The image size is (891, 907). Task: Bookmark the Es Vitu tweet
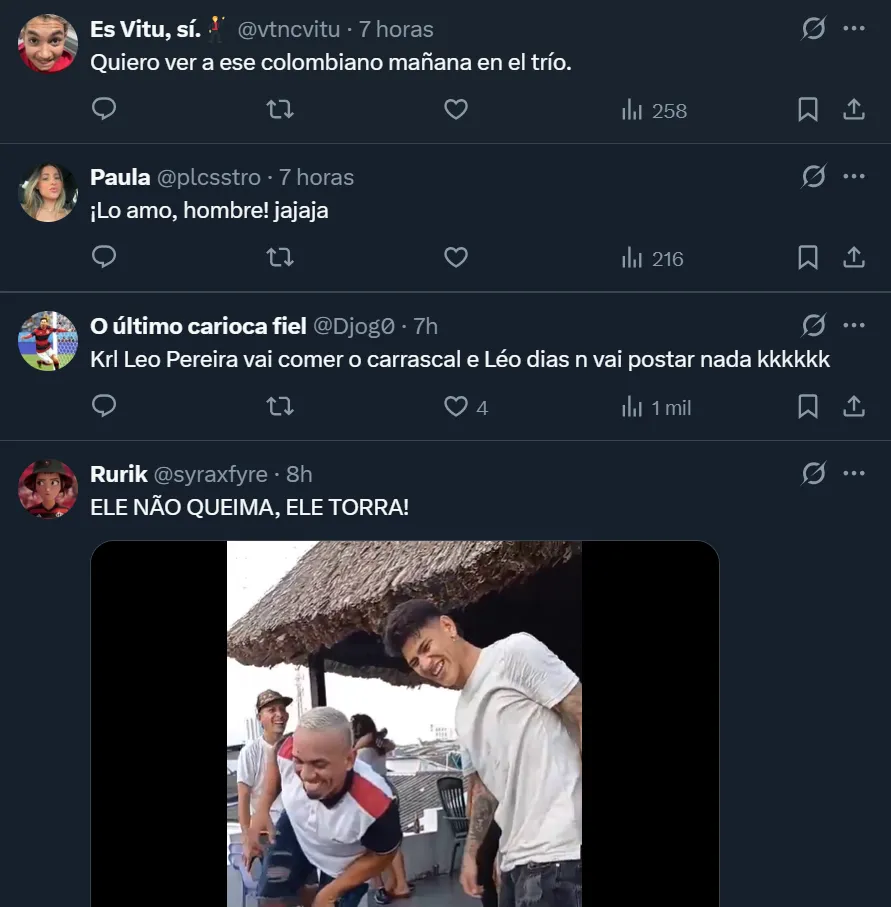808,110
